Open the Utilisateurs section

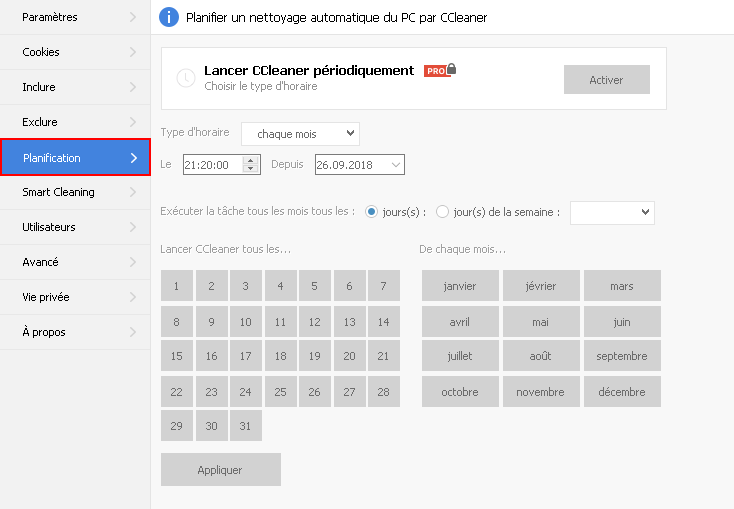pyautogui.click(x=75, y=227)
